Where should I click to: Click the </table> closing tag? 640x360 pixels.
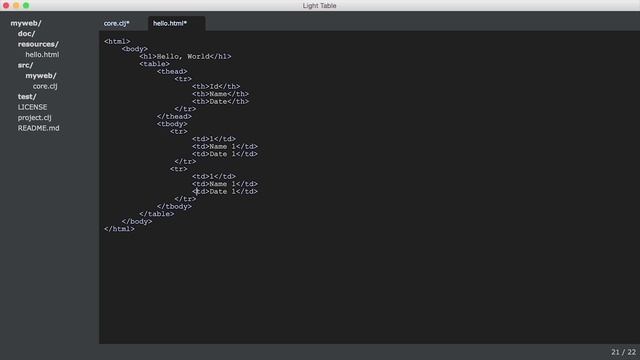click(157, 214)
